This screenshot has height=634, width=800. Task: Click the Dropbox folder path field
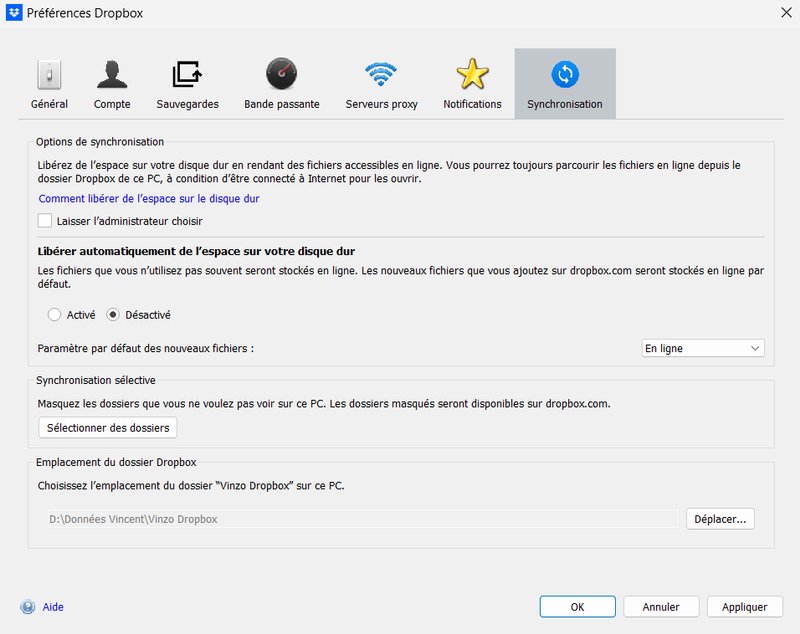[x=363, y=519]
